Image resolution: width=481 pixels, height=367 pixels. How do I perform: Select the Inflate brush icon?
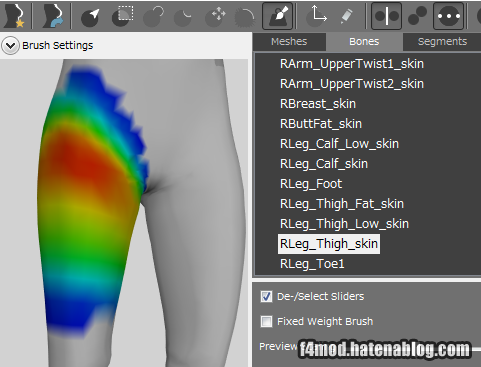[x=154, y=17]
